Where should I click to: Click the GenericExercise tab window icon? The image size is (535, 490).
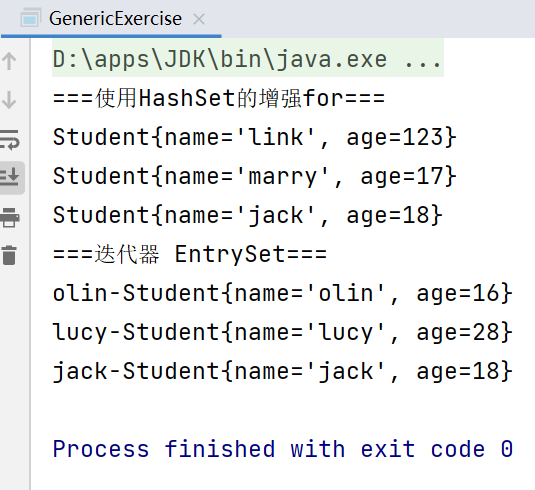(31, 18)
